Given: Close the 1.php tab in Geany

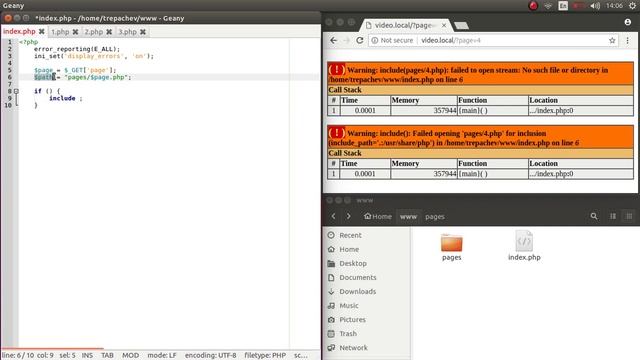Looking at the screenshot, I should tap(76, 32).
